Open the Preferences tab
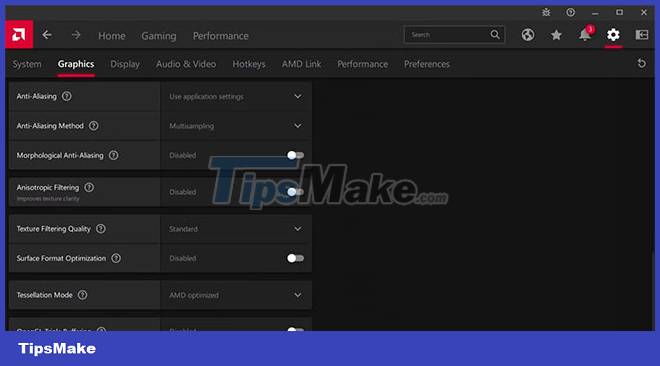The height and width of the screenshot is (366, 660). click(427, 64)
